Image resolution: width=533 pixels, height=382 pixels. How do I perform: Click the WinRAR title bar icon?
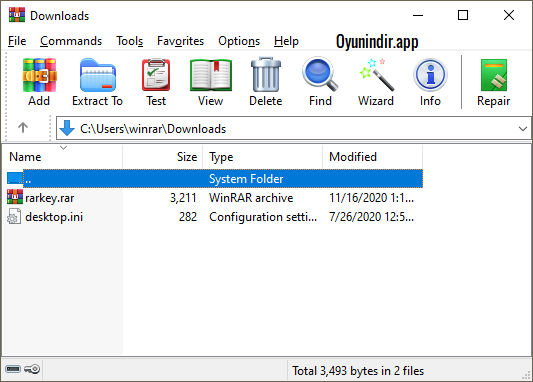[x=17, y=15]
